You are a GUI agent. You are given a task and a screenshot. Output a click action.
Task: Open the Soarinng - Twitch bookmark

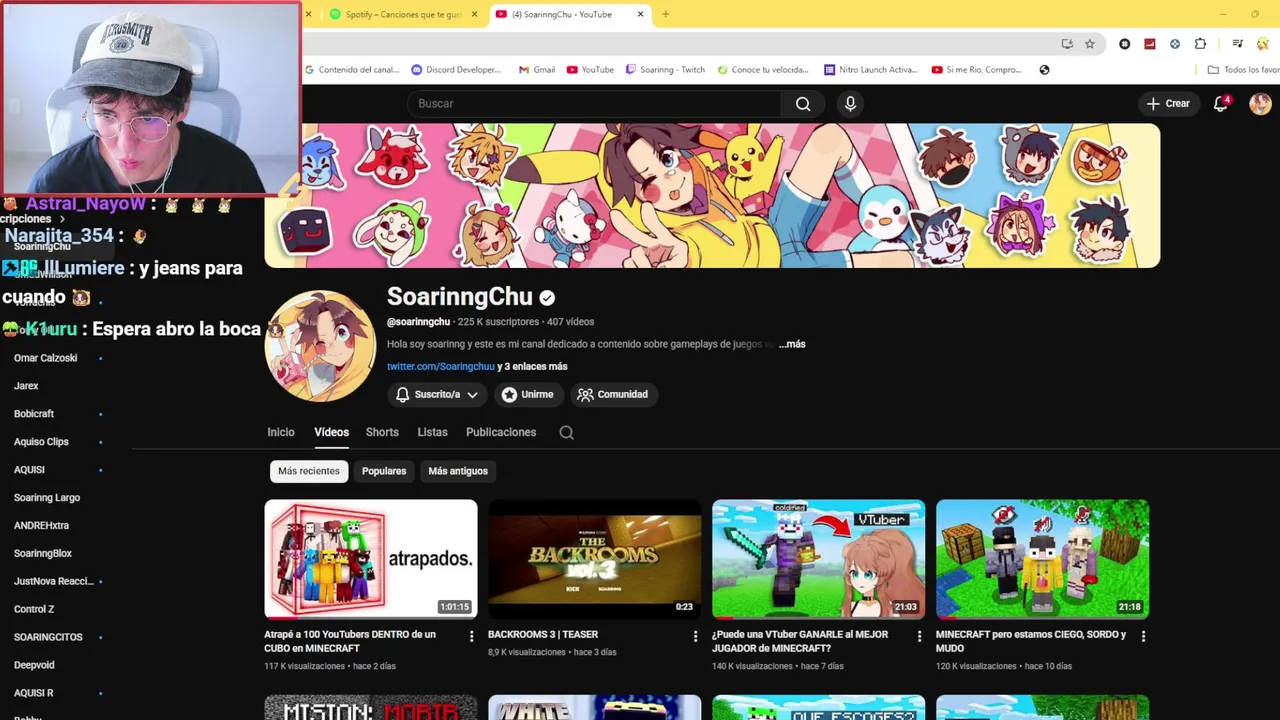(665, 70)
